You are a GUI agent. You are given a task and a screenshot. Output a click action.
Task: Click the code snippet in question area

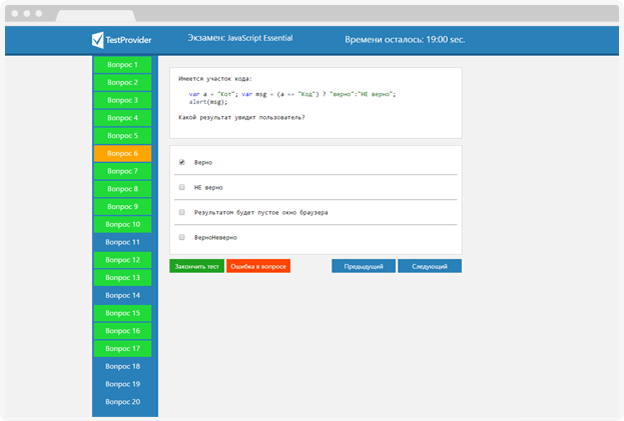(x=292, y=98)
